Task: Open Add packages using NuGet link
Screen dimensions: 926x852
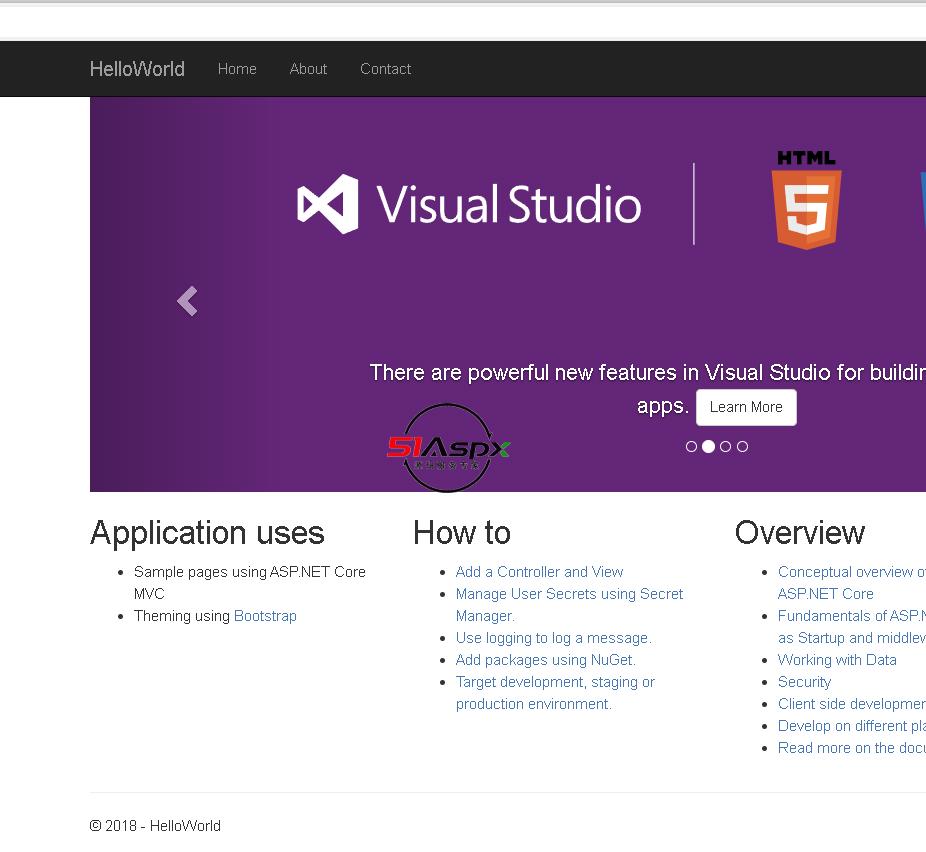Action: click(x=545, y=660)
